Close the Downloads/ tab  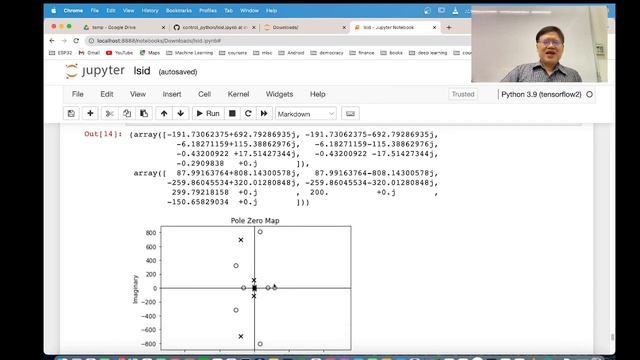pyautogui.click(x=344, y=27)
